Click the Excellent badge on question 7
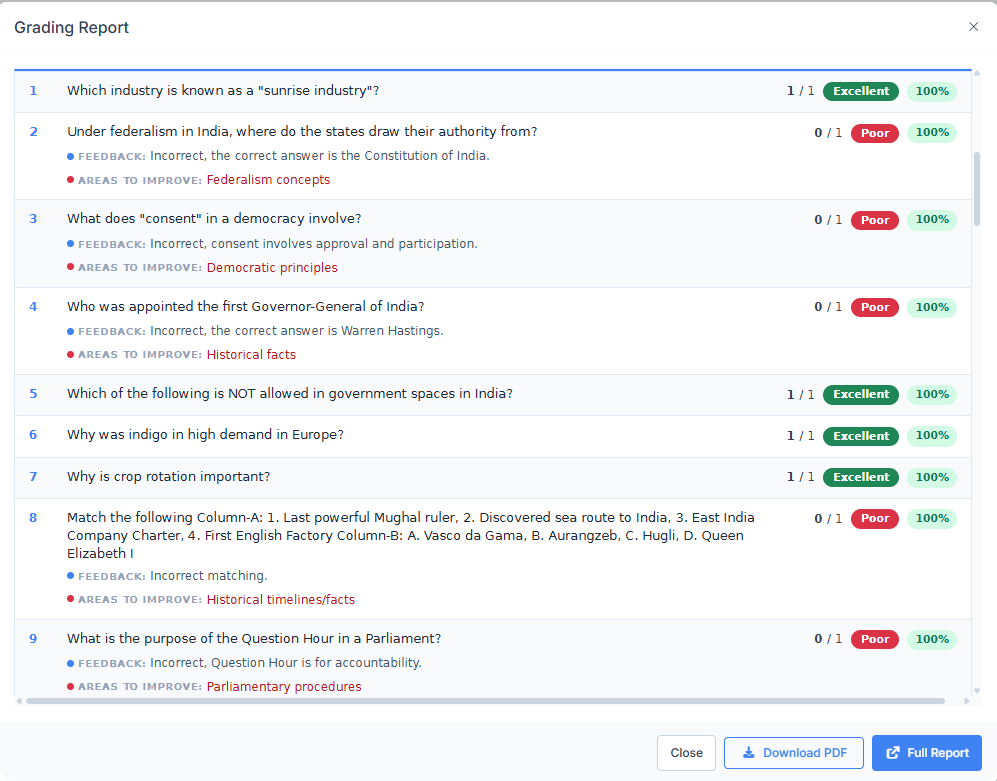This screenshot has width=997, height=781. click(861, 478)
